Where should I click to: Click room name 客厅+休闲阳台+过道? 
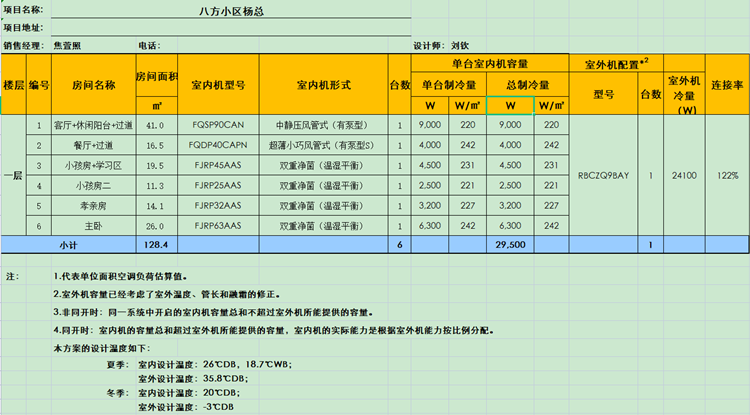[93, 125]
